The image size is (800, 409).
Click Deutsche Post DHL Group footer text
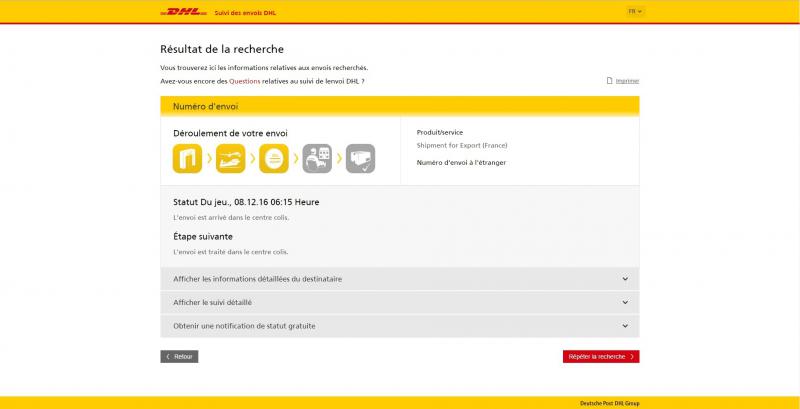[608, 403]
